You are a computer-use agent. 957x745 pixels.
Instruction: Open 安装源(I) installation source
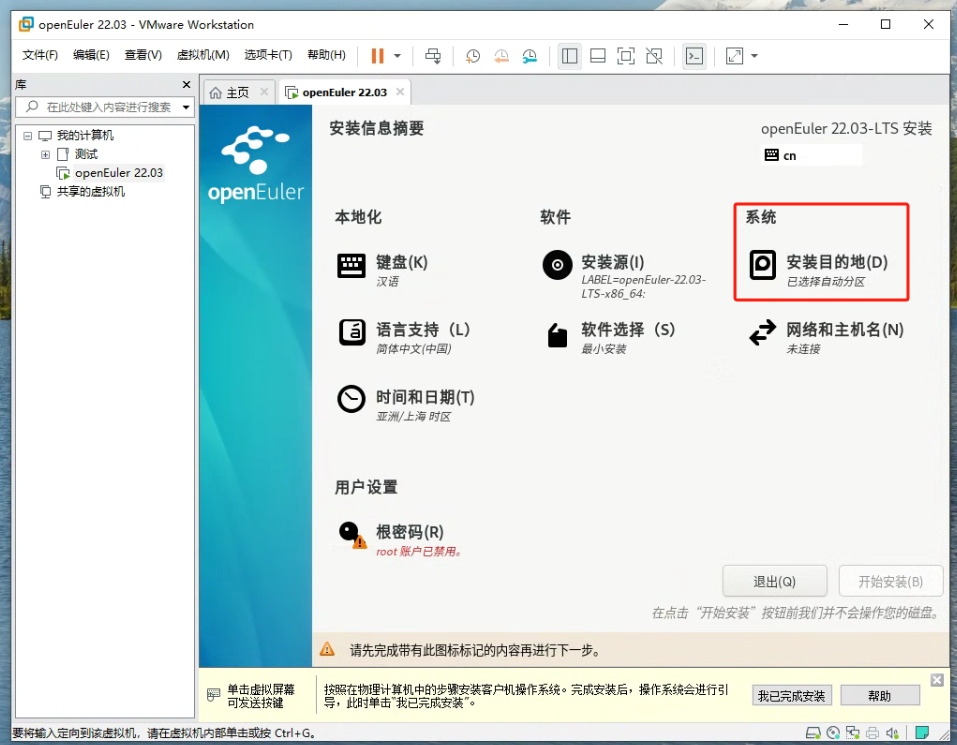coord(624,276)
